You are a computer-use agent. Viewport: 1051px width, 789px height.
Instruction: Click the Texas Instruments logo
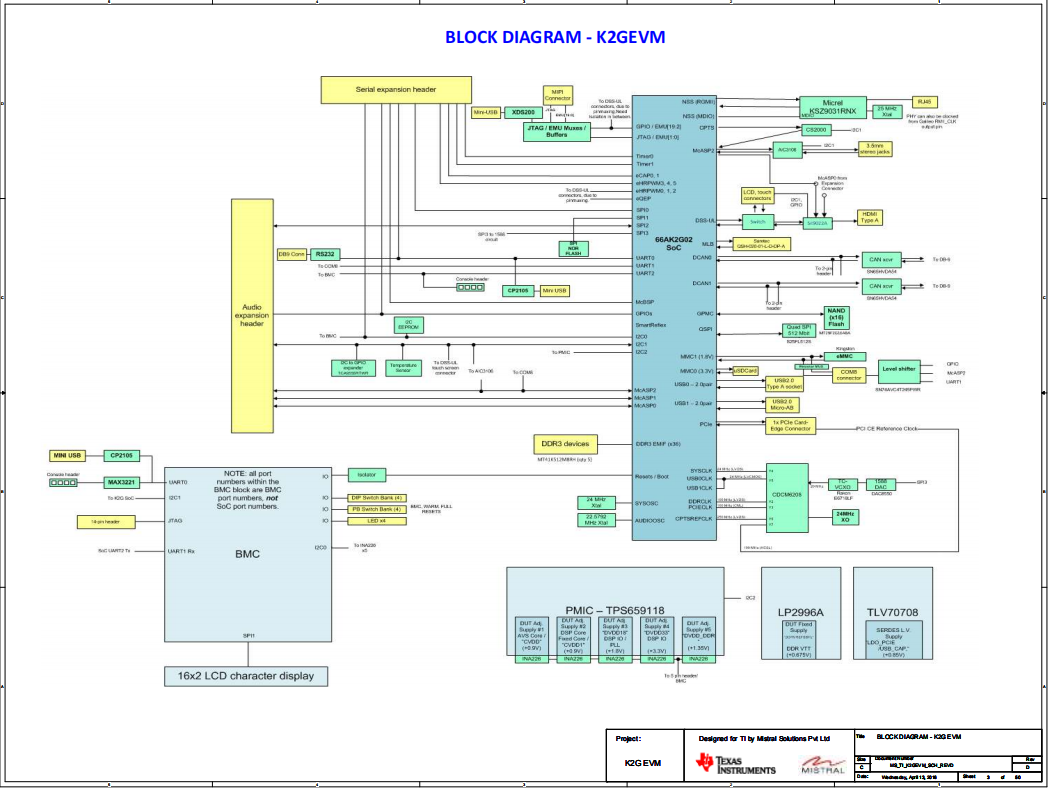click(735, 764)
